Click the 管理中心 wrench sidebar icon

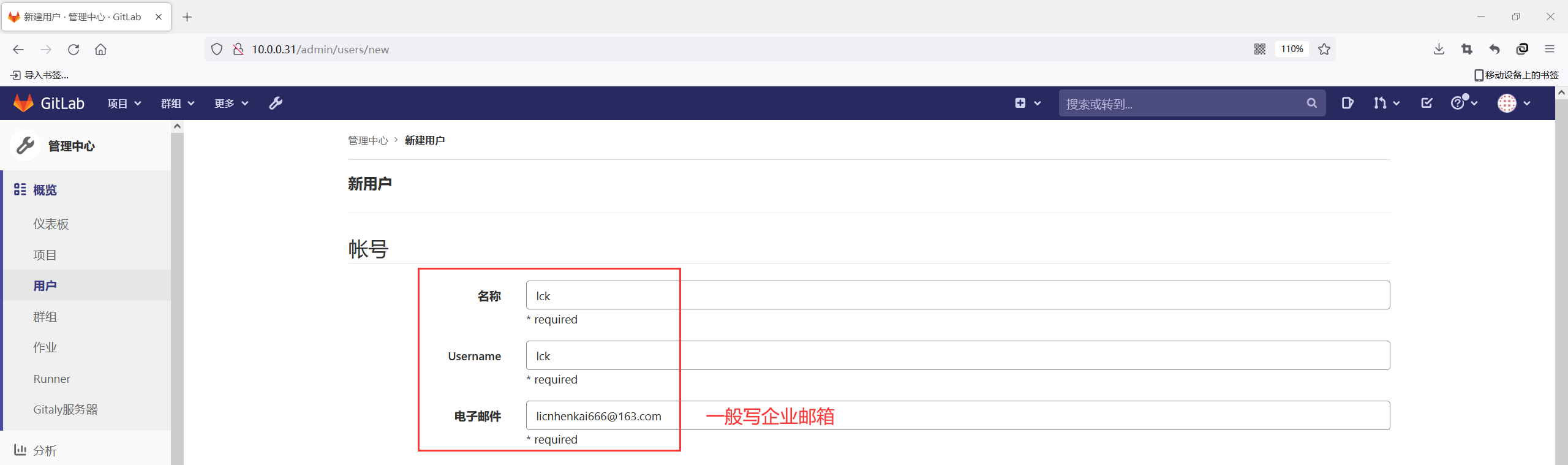pyautogui.click(x=25, y=146)
